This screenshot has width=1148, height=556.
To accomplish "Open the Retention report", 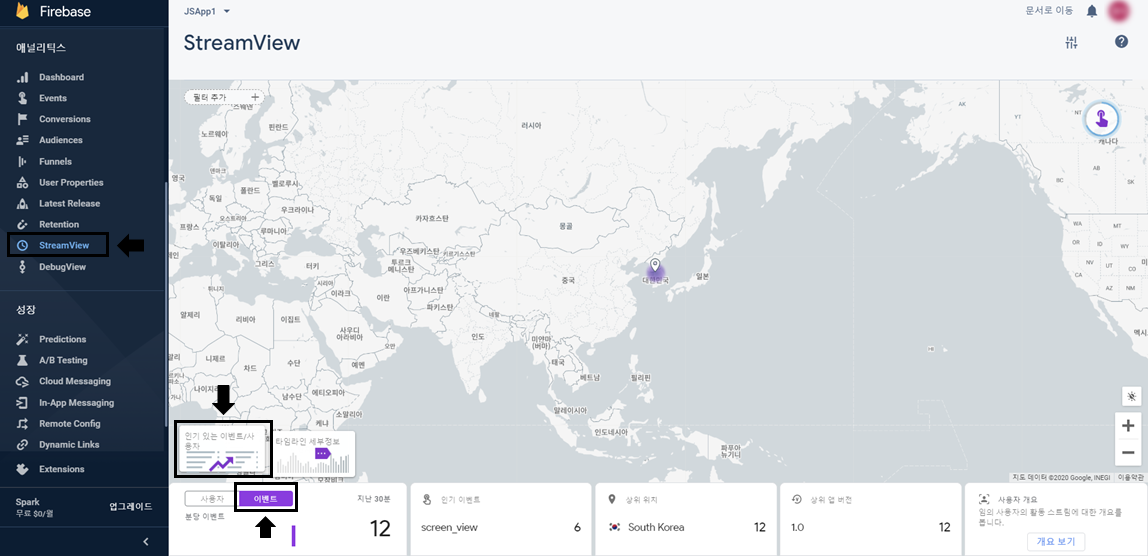I will point(59,224).
